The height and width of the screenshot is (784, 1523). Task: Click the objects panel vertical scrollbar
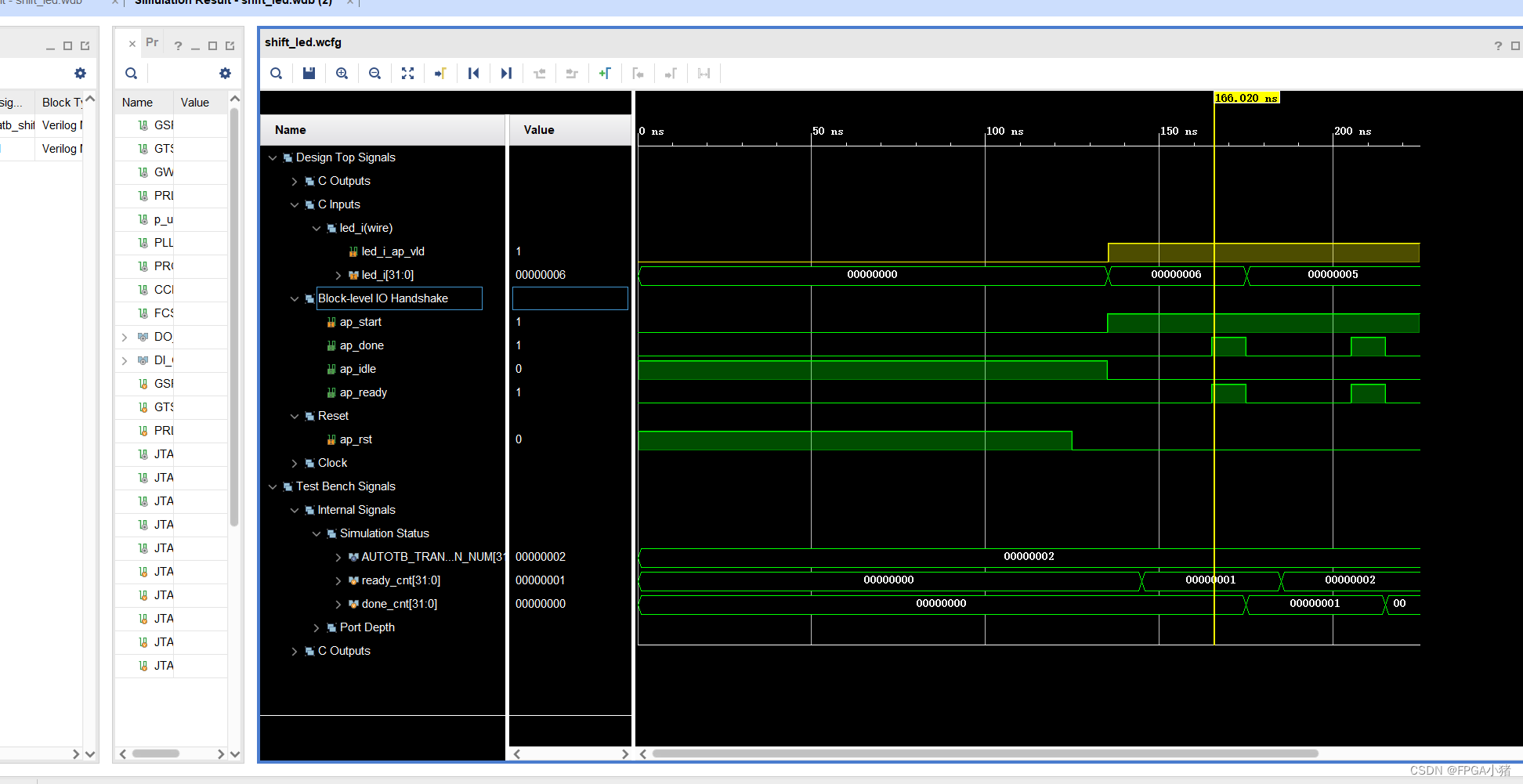pyautogui.click(x=234, y=317)
